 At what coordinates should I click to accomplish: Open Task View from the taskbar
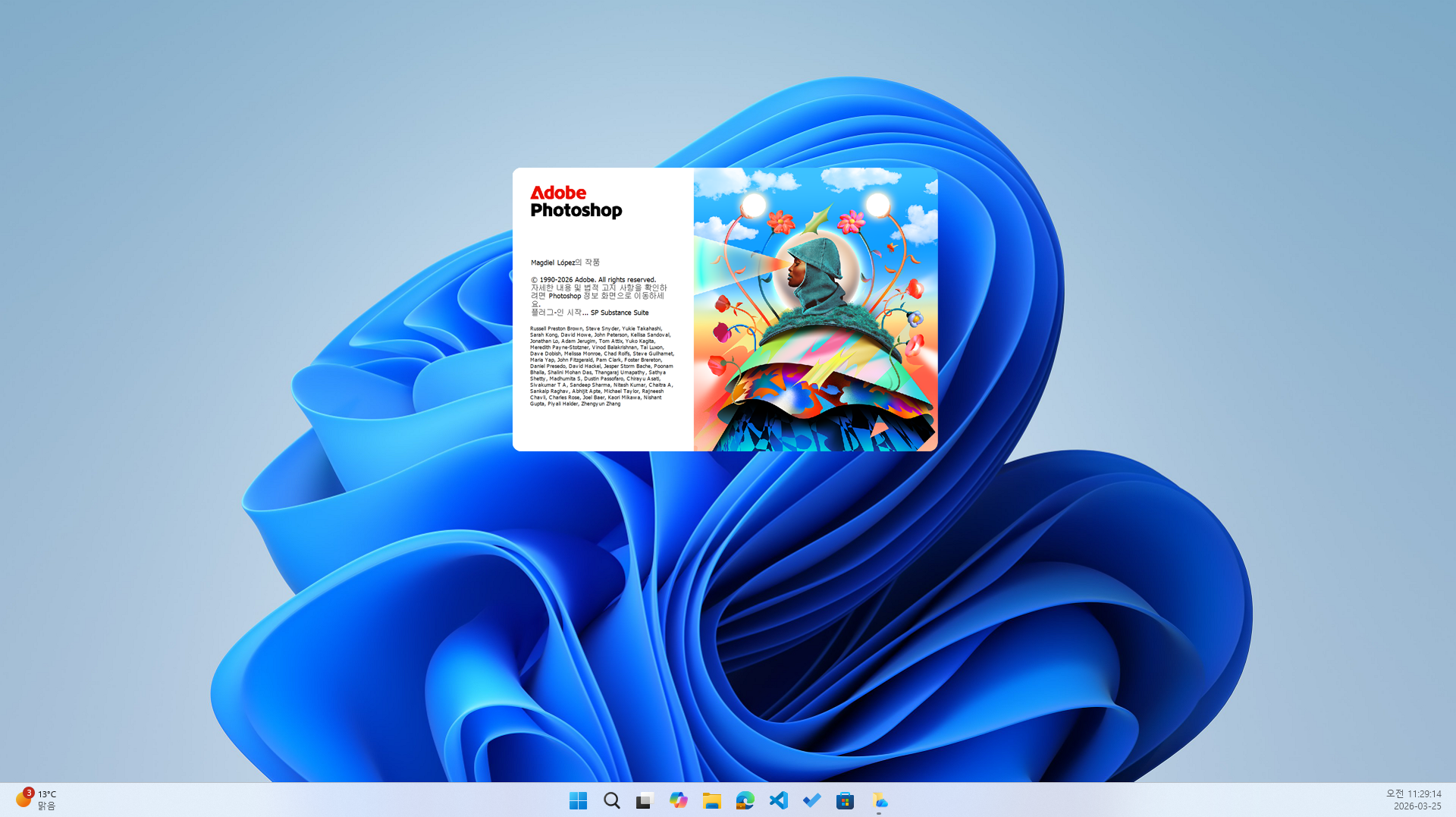(645, 800)
